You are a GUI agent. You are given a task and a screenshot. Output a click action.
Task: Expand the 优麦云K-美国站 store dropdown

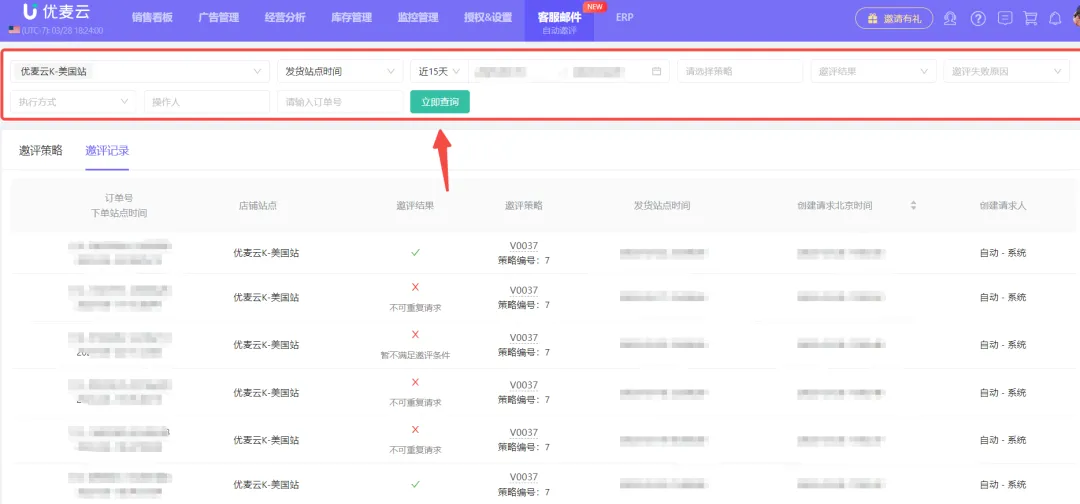140,71
